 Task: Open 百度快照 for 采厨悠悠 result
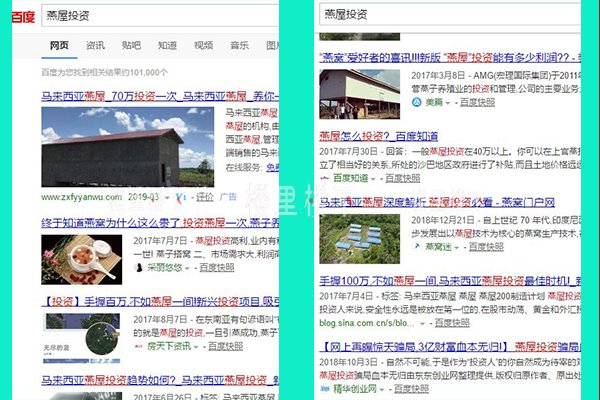217,268
